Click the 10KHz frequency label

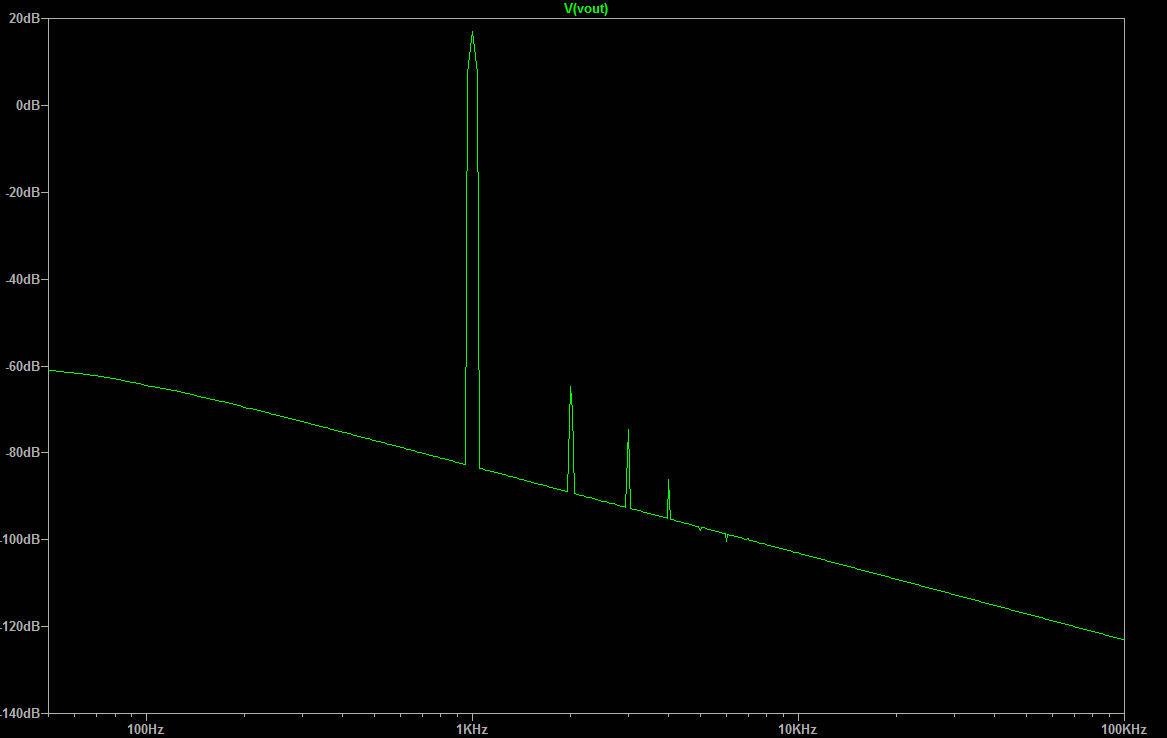(x=798, y=729)
